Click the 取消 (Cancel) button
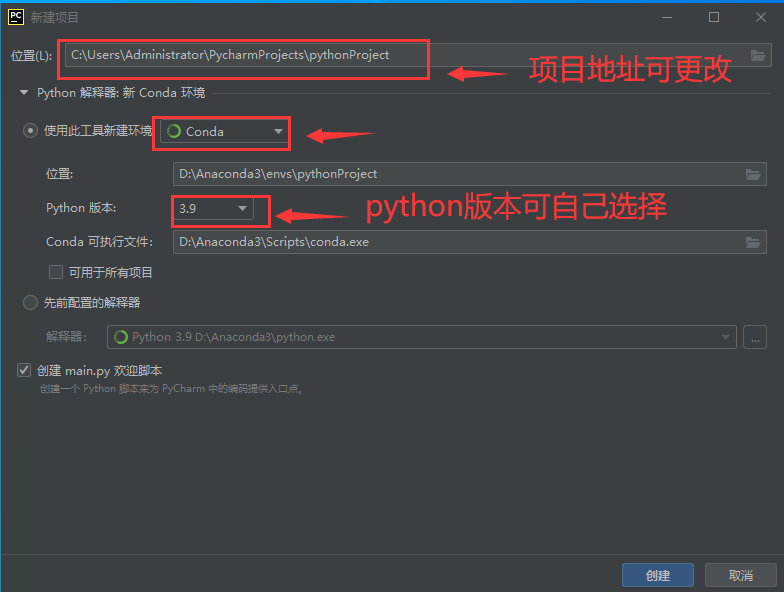 (x=741, y=576)
